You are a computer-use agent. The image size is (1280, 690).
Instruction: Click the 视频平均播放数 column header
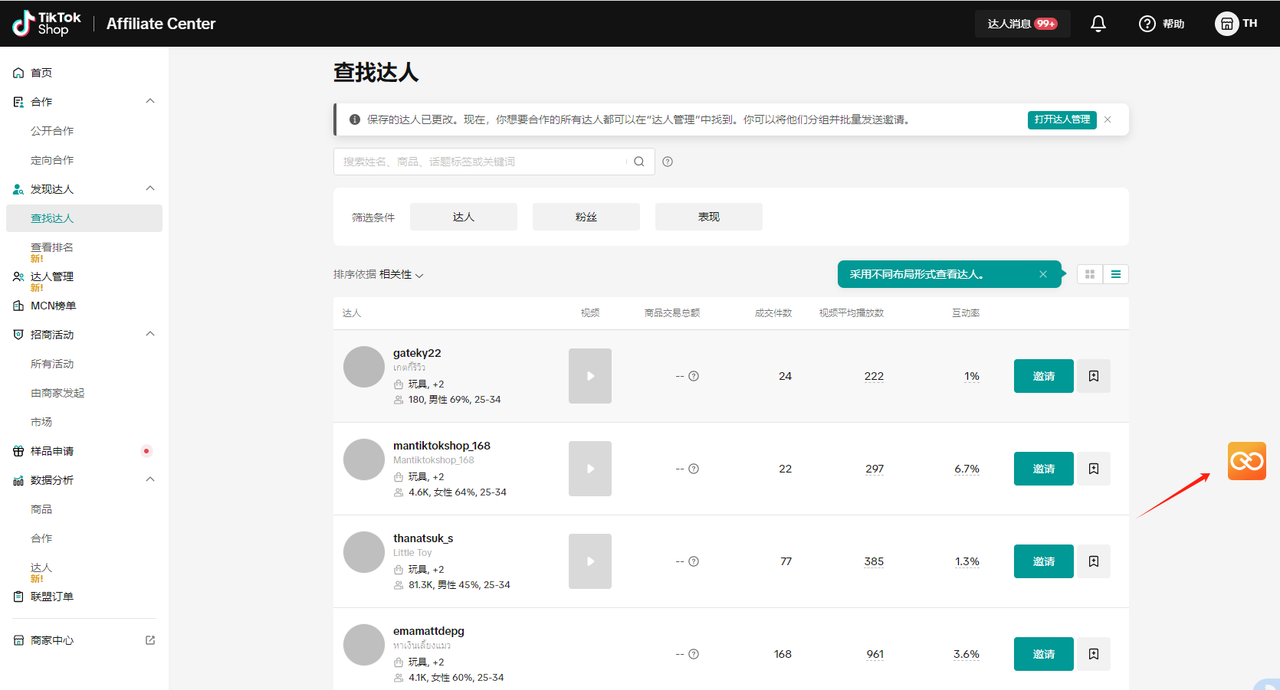851,313
